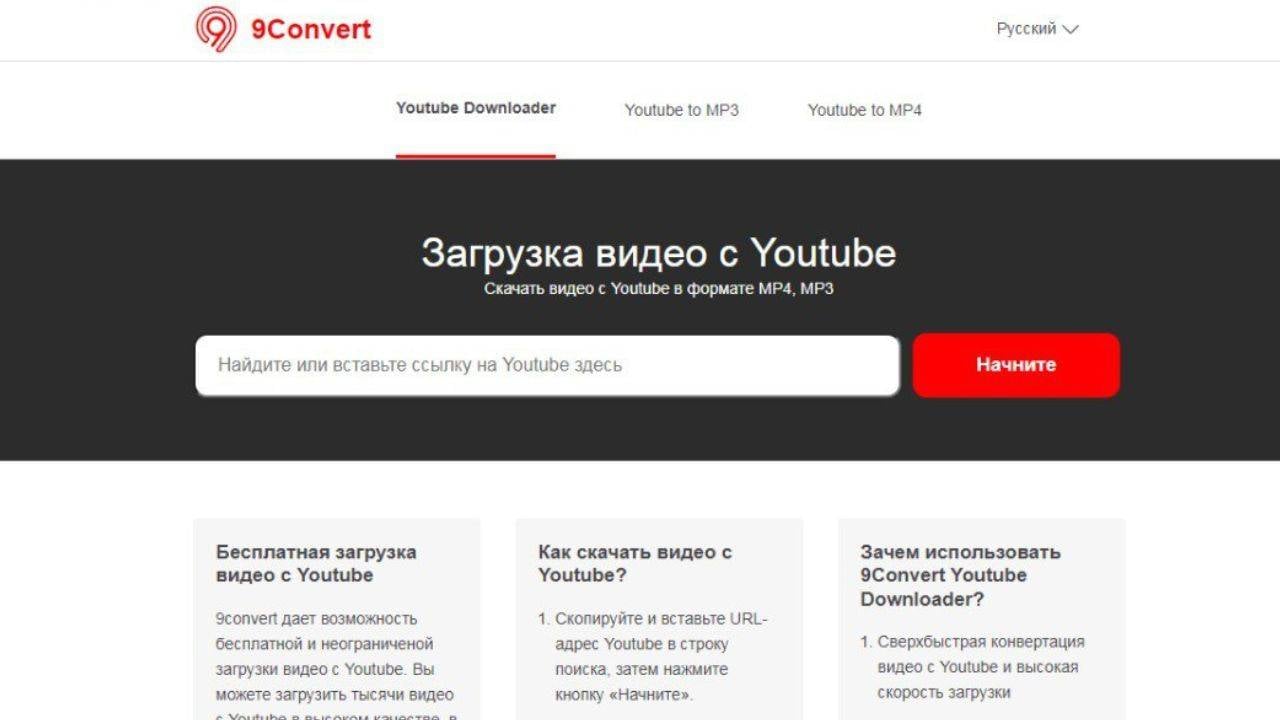
Task: Click the chevron next to Русский
Action: click(x=1070, y=30)
